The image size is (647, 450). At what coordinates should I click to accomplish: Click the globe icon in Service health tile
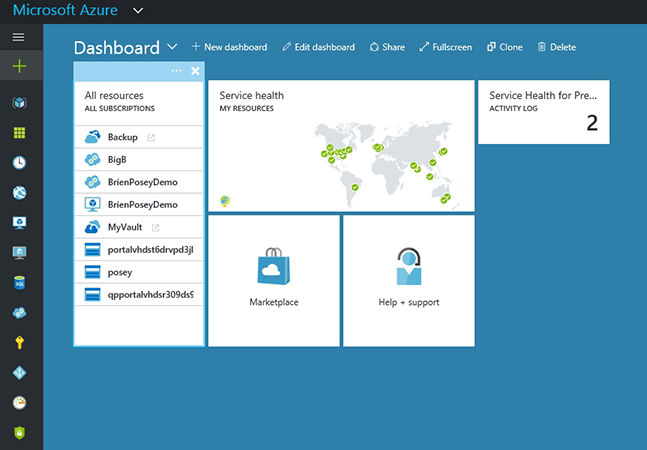pos(225,201)
